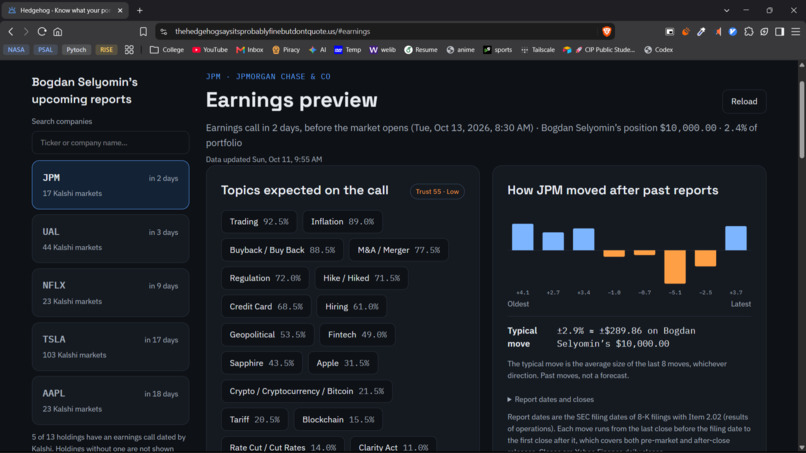This screenshot has width=806, height=453.
Task: Open the tab groups grid icon in bookmarks bar
Action: (x=129, y=50)
